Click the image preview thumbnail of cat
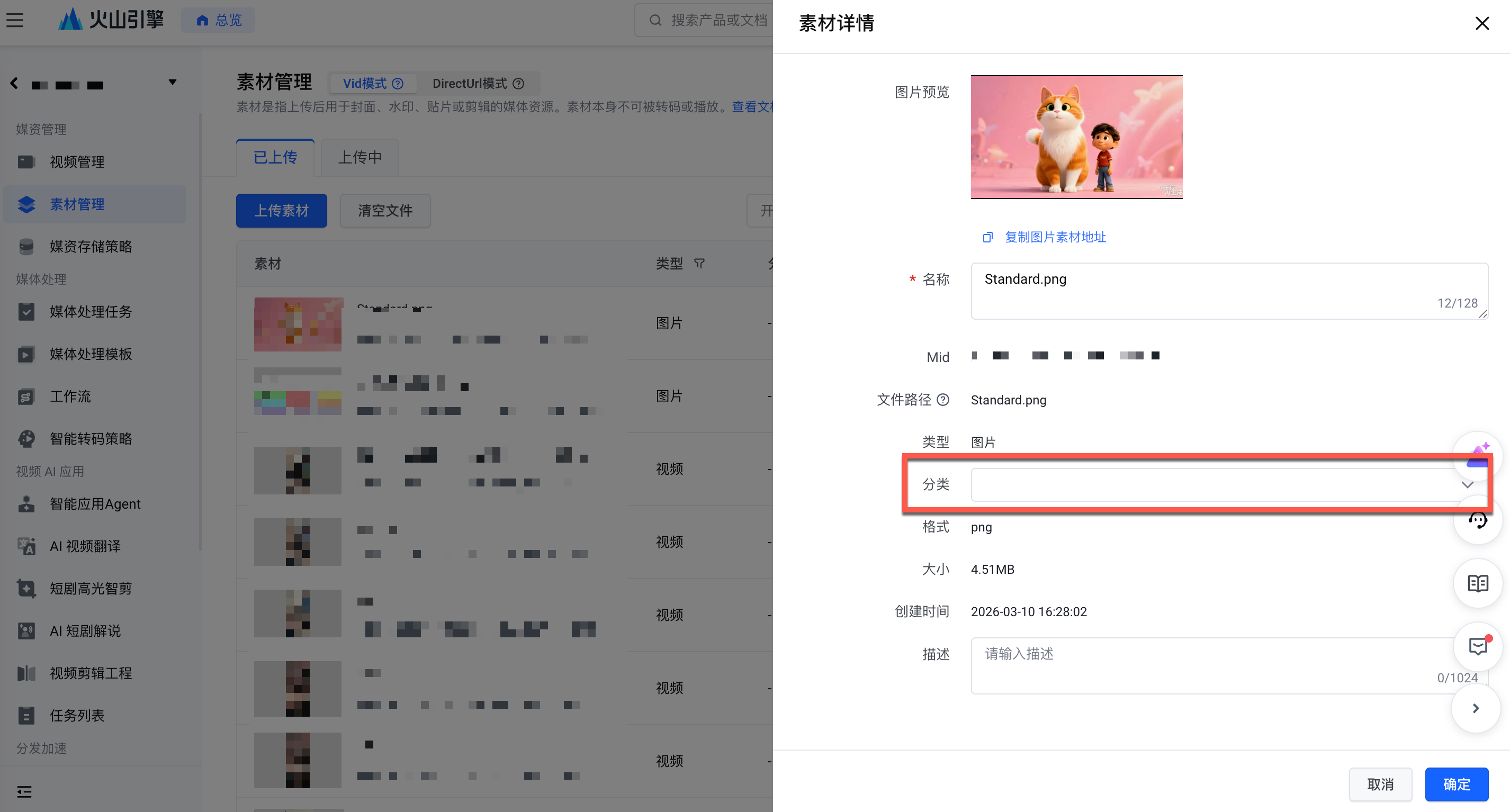This screenshot has height=812, width=1510. [x=1076, y=137]
